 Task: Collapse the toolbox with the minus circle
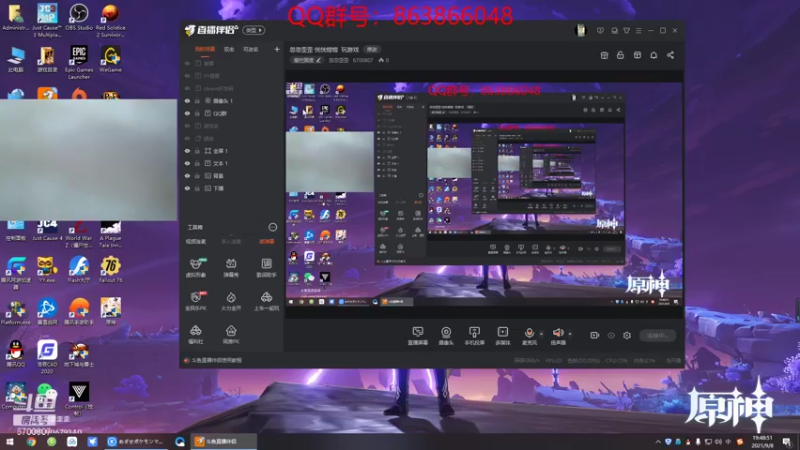point(273,227)
